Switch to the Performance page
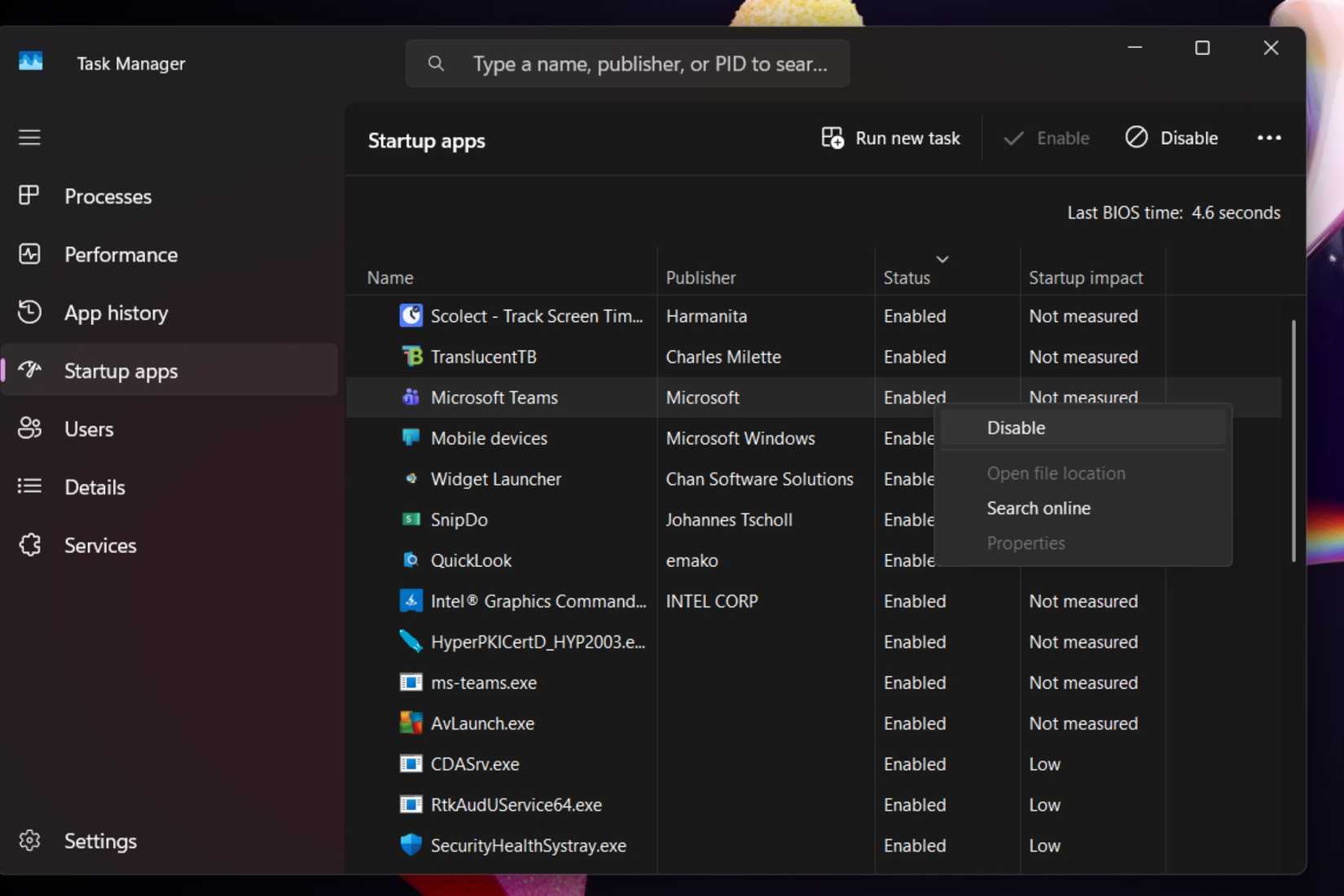The width and height of the screenshot is (1344, 896). [x=169, y=254]
